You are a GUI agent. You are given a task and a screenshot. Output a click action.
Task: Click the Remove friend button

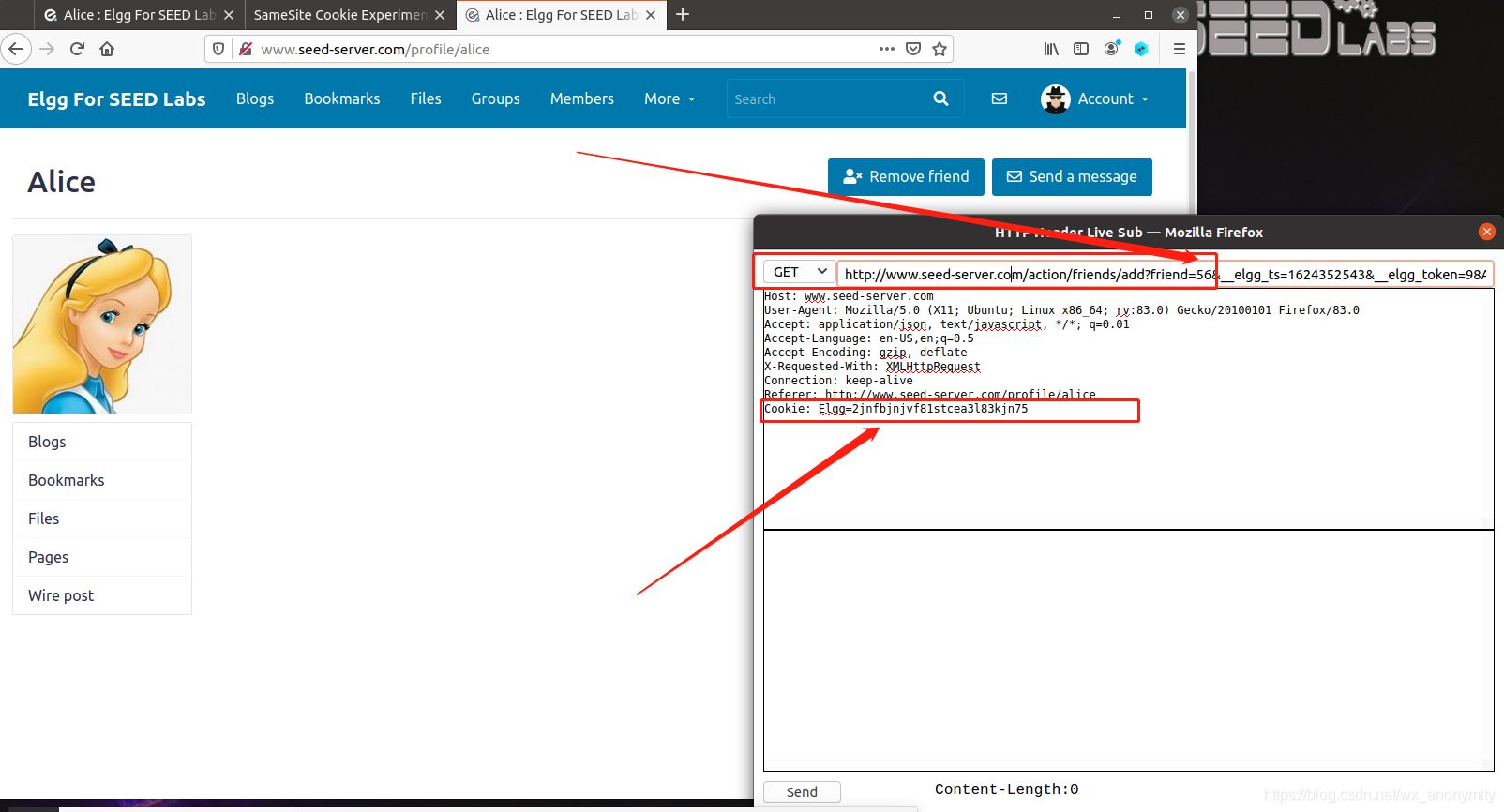[x=906, y=176]
